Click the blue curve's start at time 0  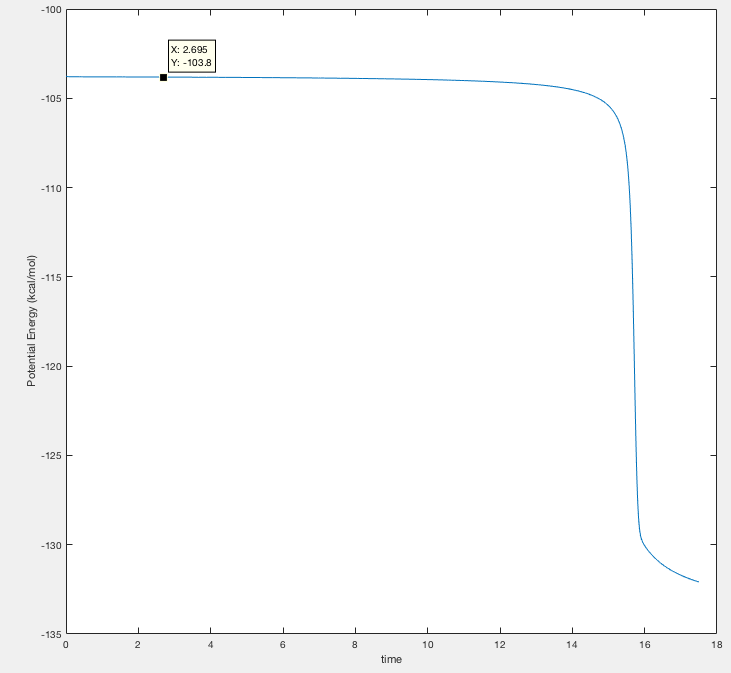67,76
